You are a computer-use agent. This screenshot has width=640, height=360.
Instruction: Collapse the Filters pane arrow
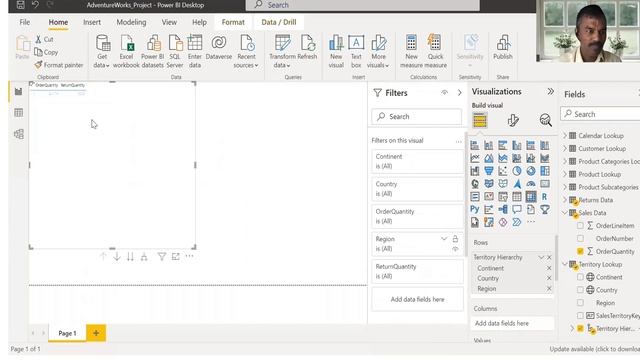pyautogui.click(x=460, y=93)
